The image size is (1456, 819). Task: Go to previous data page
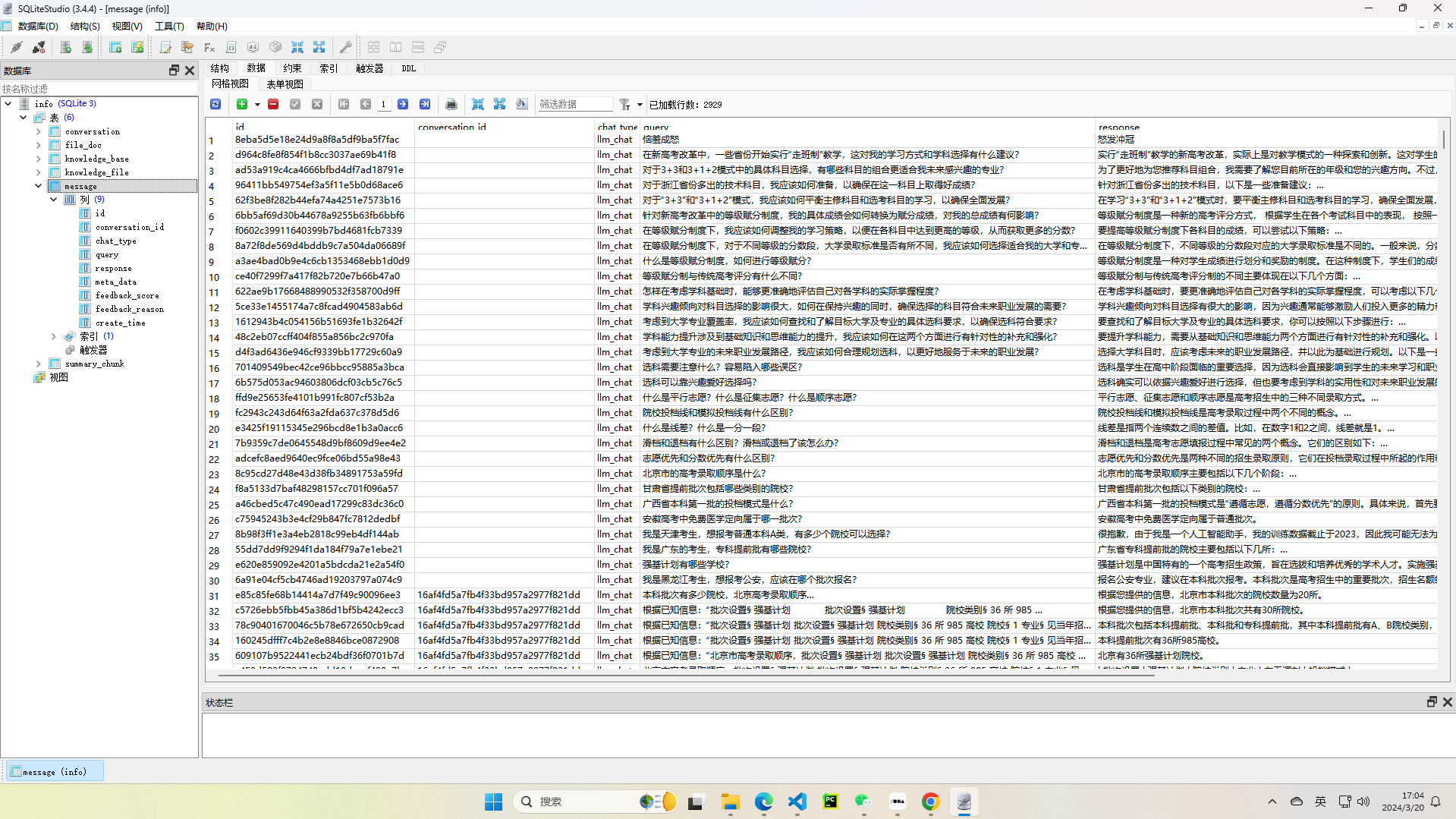[x=366, y=104]
